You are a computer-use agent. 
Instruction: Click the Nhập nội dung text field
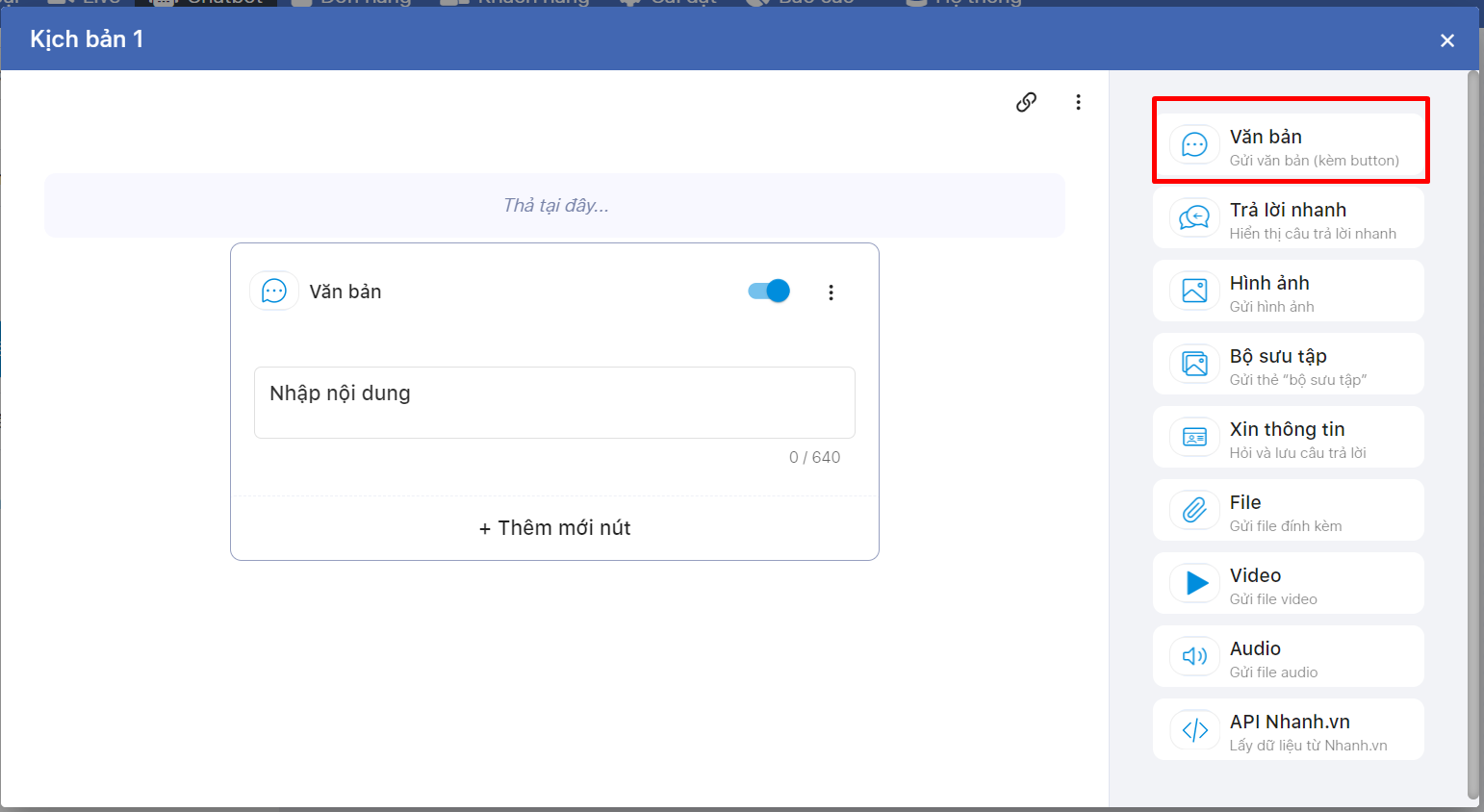(554, 402)
